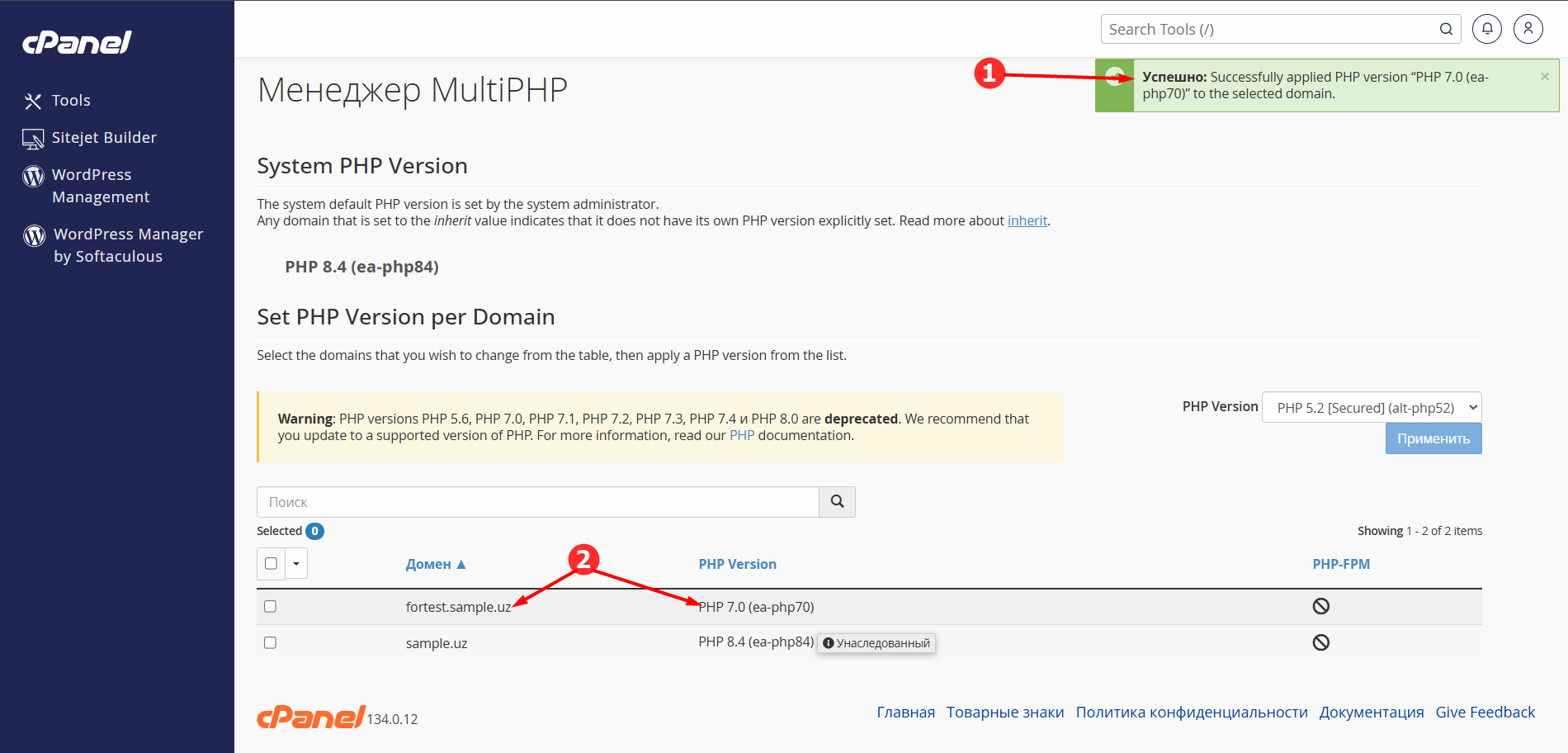Click the fortest.sample.uz domain name
Viewport: 1568px width, 753px height.
[458, 607]
